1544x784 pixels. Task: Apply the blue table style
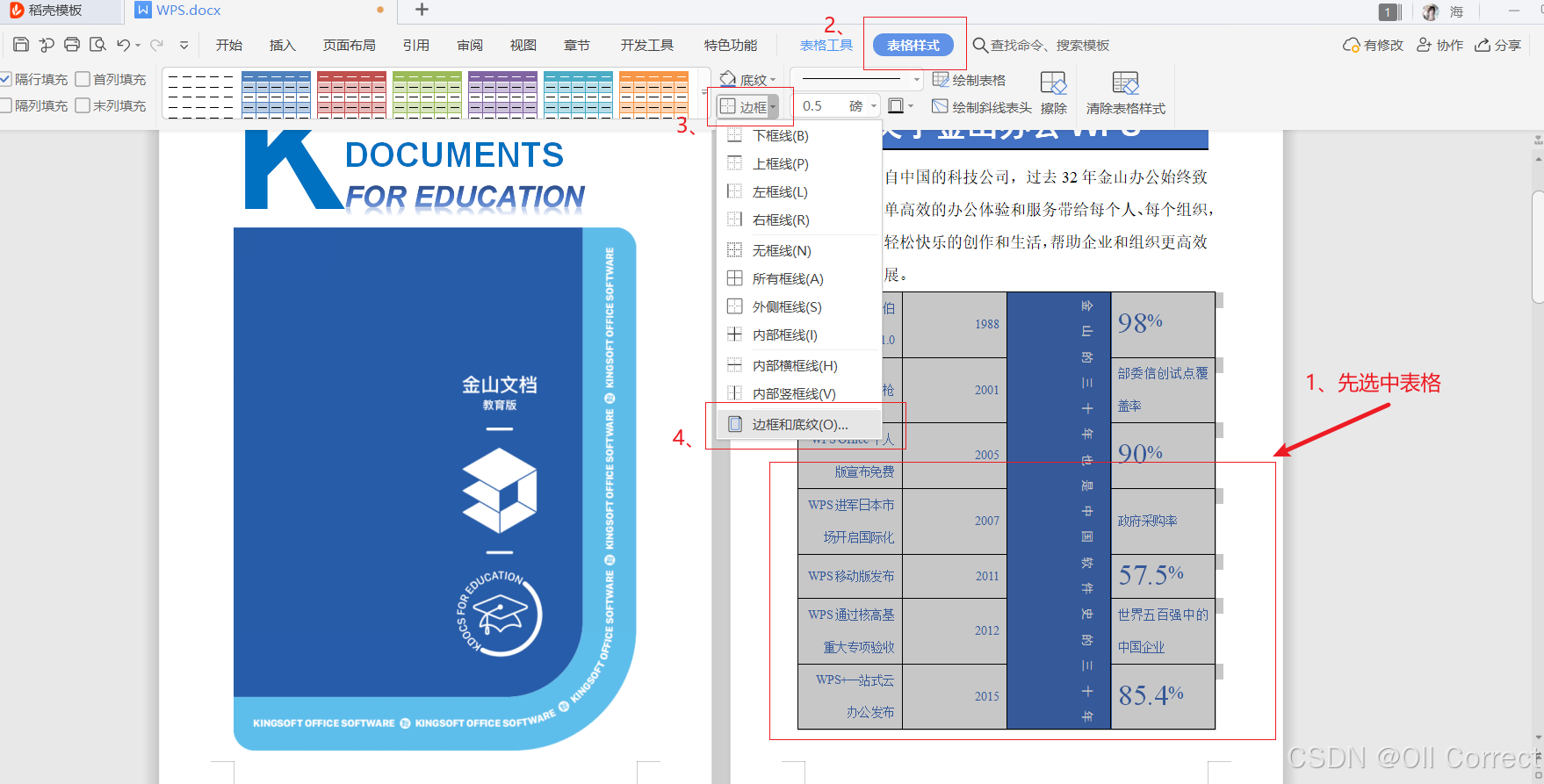(276, 94)
